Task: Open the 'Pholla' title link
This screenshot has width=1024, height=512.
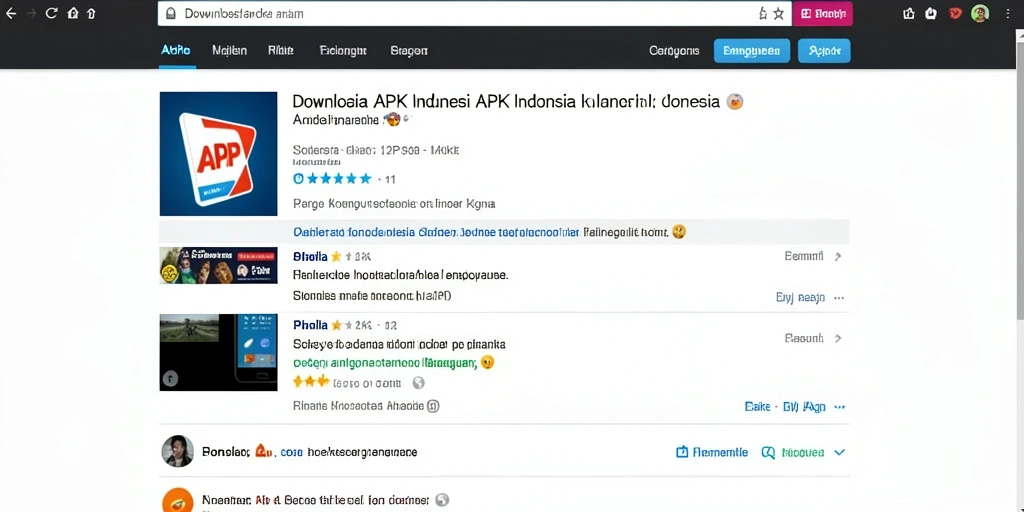Action: (x=311, y=325)
